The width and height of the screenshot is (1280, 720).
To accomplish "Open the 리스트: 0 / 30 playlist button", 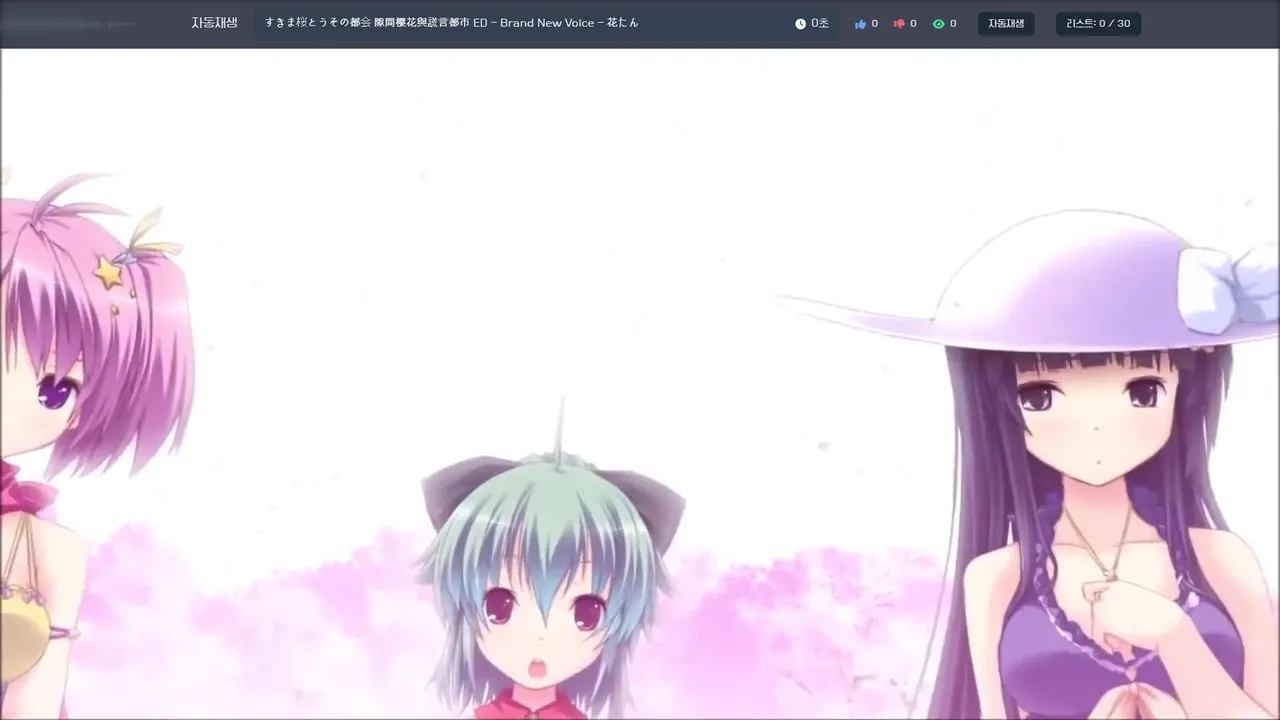I will pyautogui.click(x=1098, y=23).
